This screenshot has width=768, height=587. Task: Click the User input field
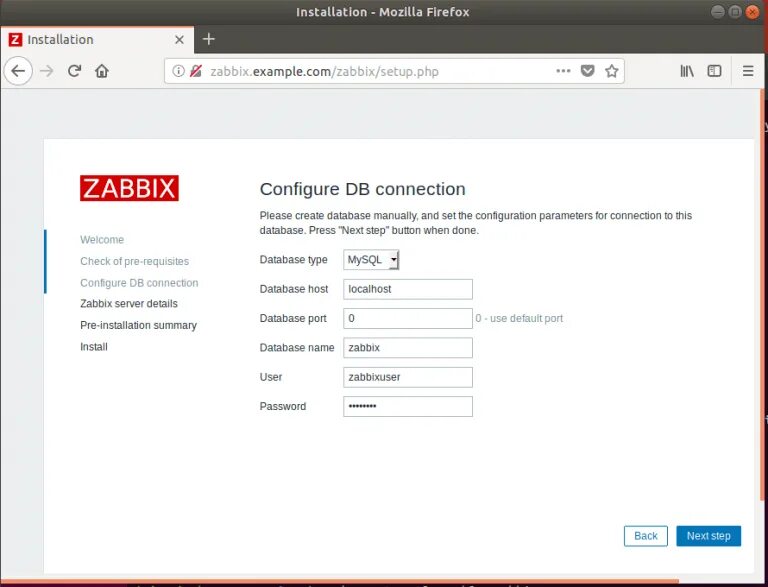pyautogui.click(x=408, y=377)
